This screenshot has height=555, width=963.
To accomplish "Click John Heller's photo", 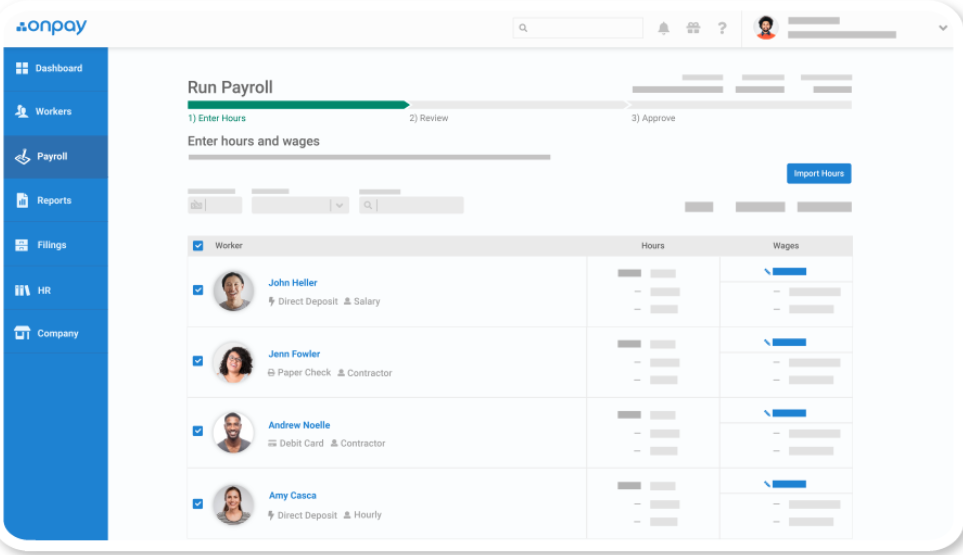I will [233, 291].
